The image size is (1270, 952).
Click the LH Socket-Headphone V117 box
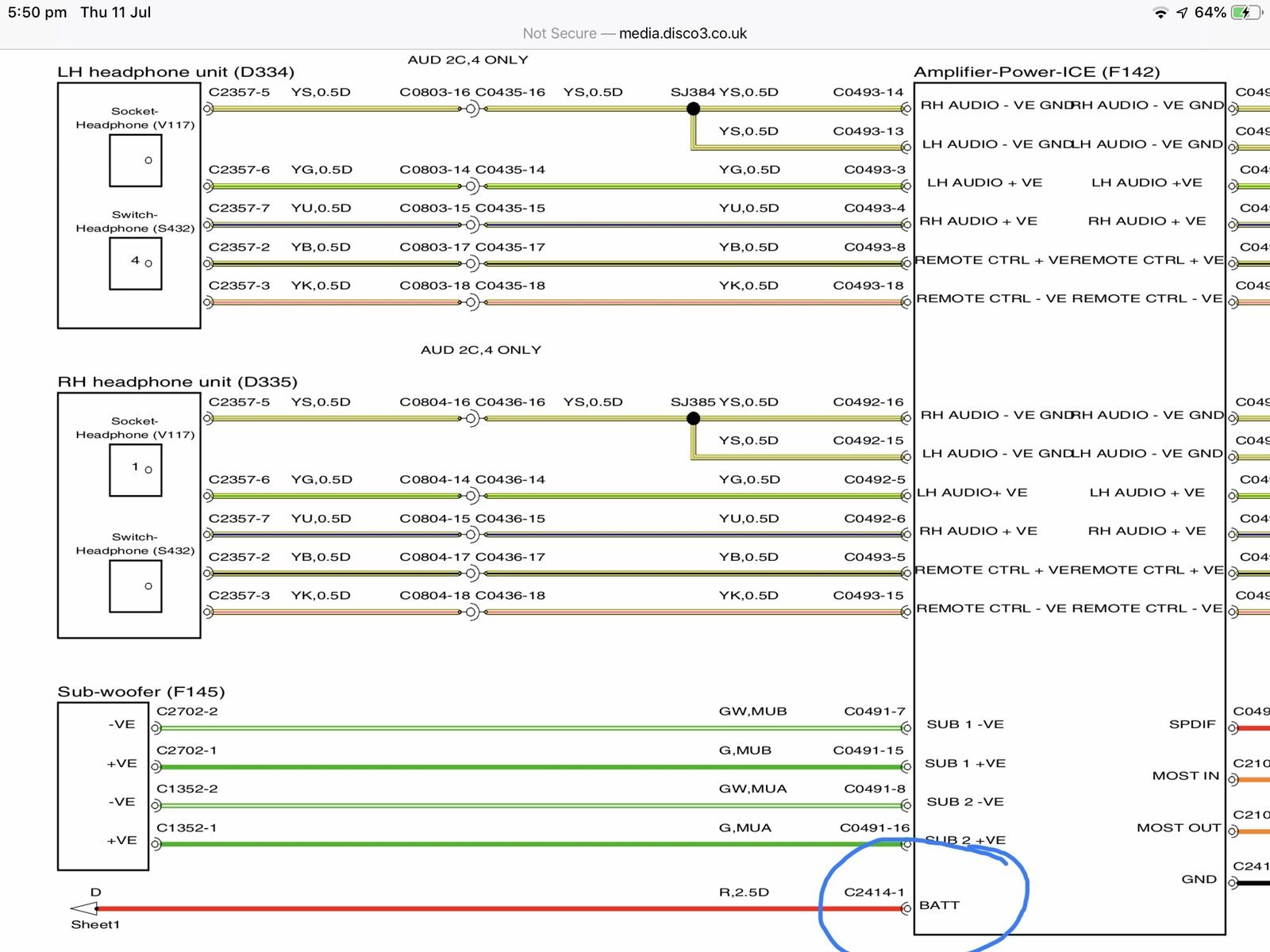(136, 161)
